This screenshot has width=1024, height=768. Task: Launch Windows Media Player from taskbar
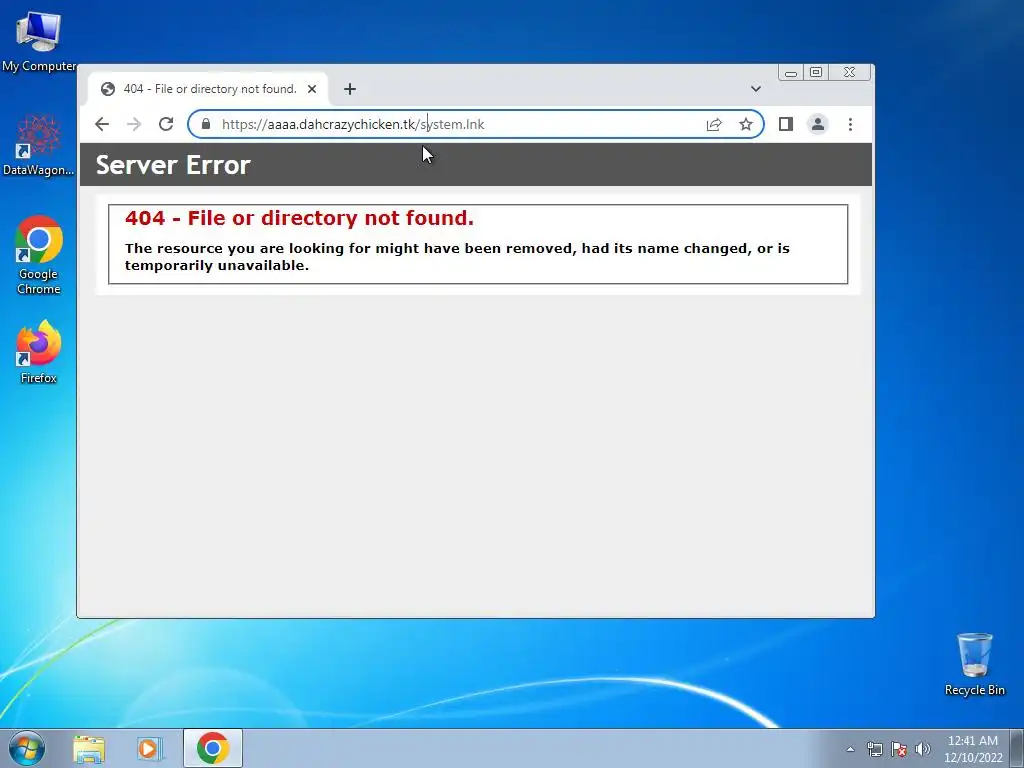pos(150,748)
